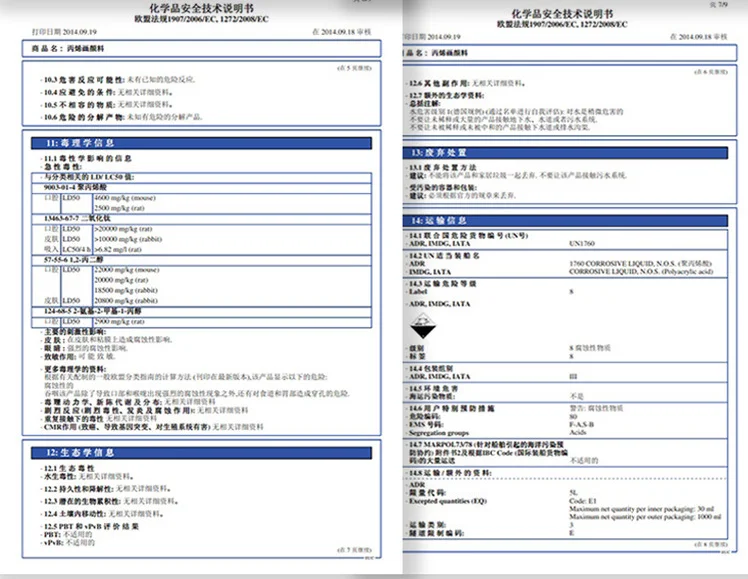The height and width of the screenshot is (579, 748).
Task: Click the '10.4 应避免的条件' line
Action: 109,92
